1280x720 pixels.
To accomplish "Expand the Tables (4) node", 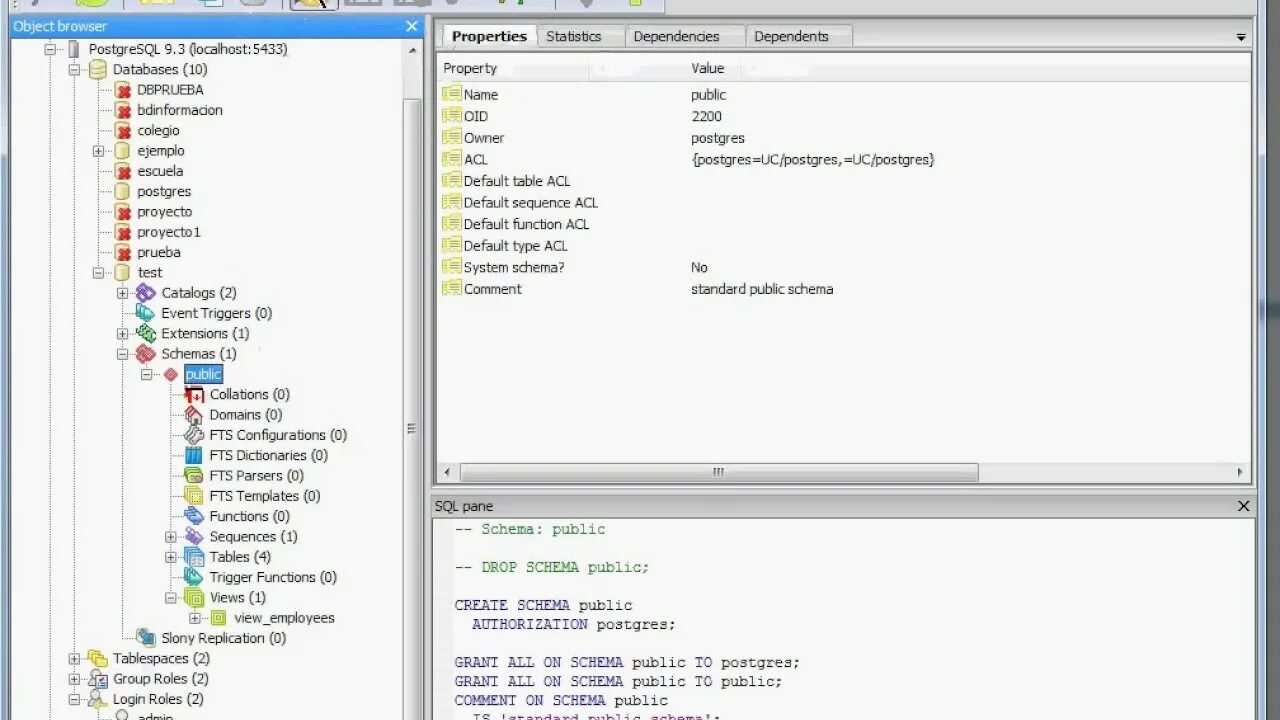I will pyautogui.click(x=171, y=557).
